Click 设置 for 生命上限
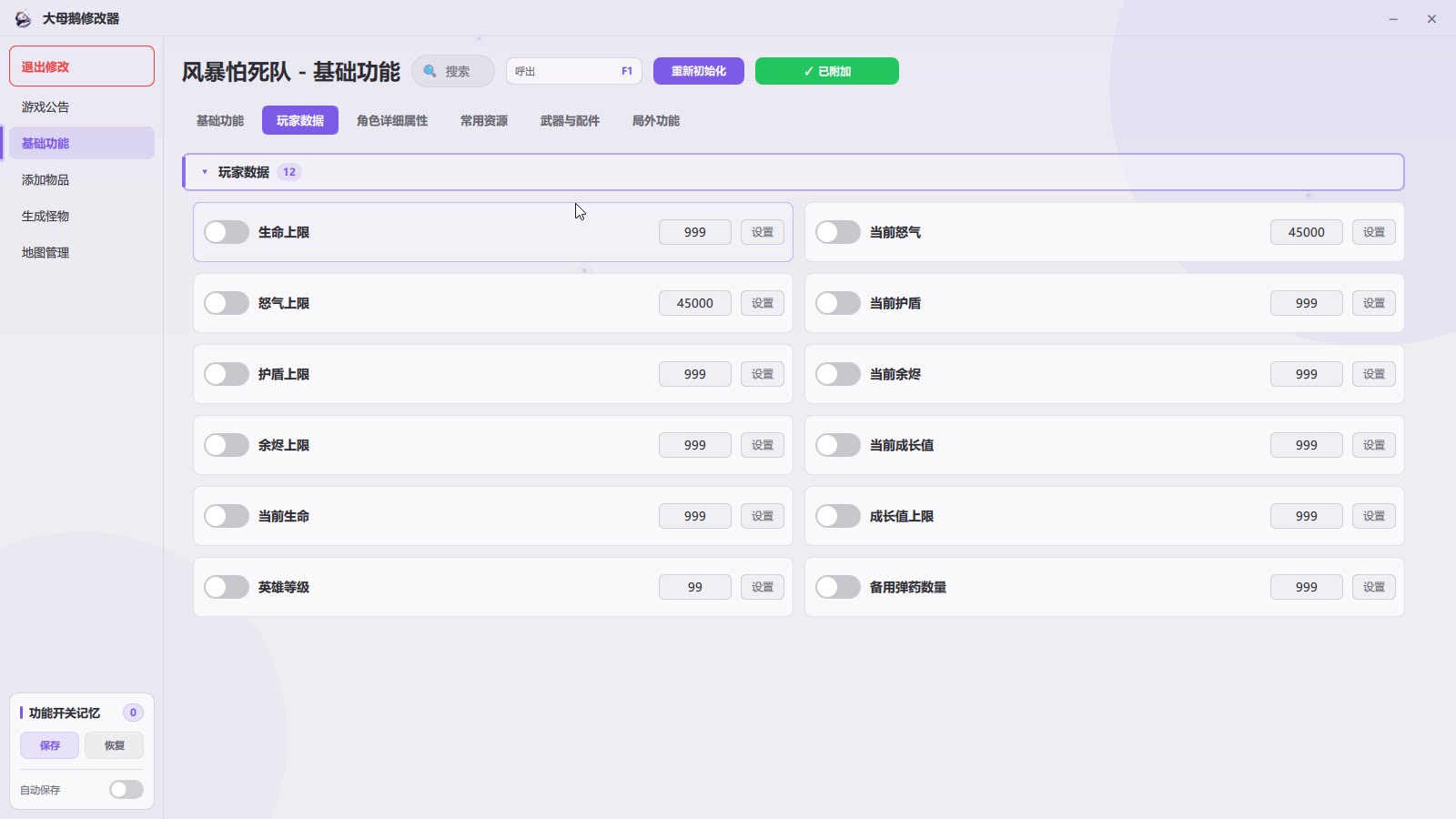 coord(763,232)
